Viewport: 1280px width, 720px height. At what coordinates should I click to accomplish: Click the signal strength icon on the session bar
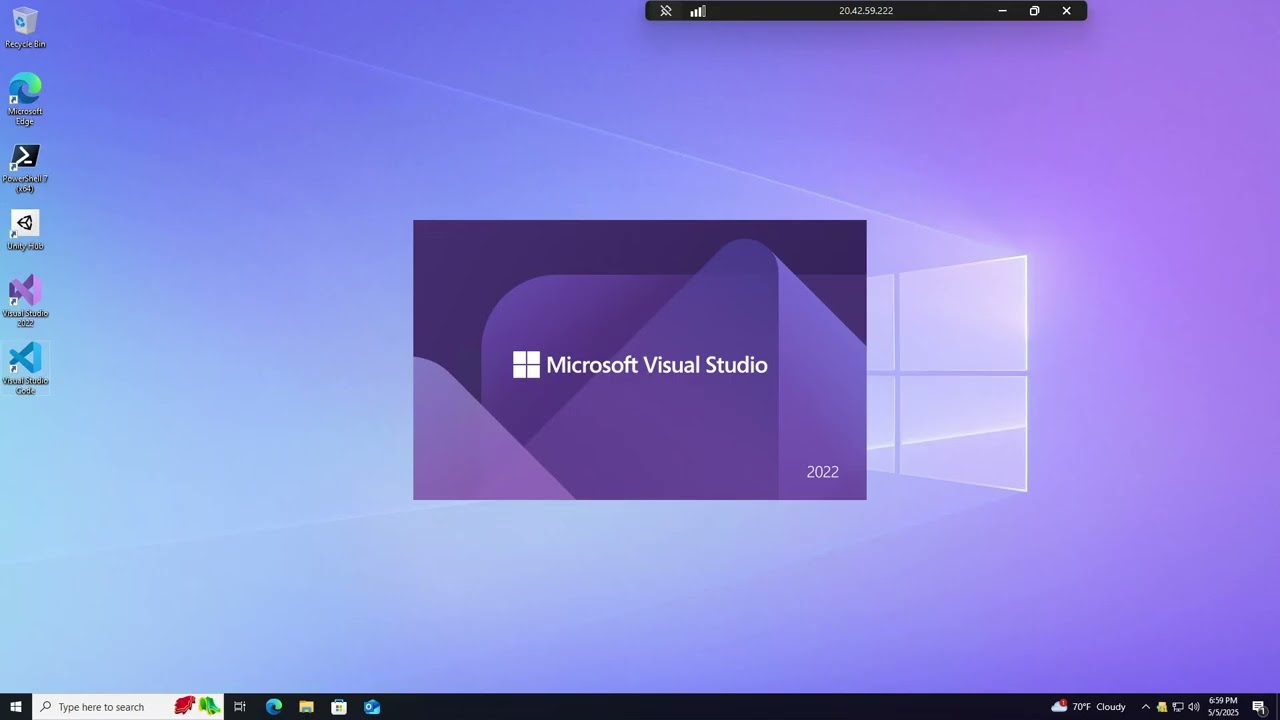coord(698,11)
